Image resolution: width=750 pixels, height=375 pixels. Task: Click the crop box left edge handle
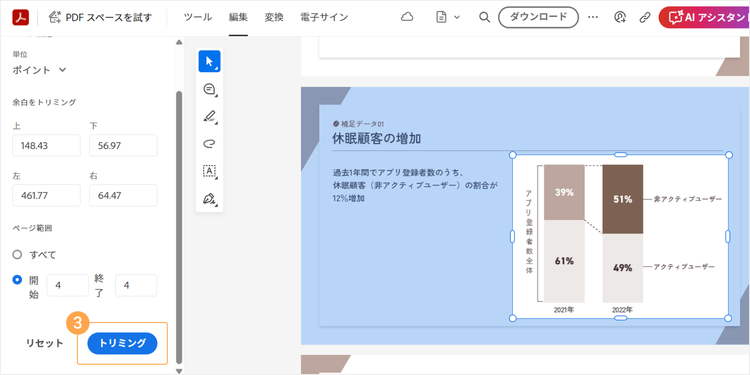click(x=512, y=236)
